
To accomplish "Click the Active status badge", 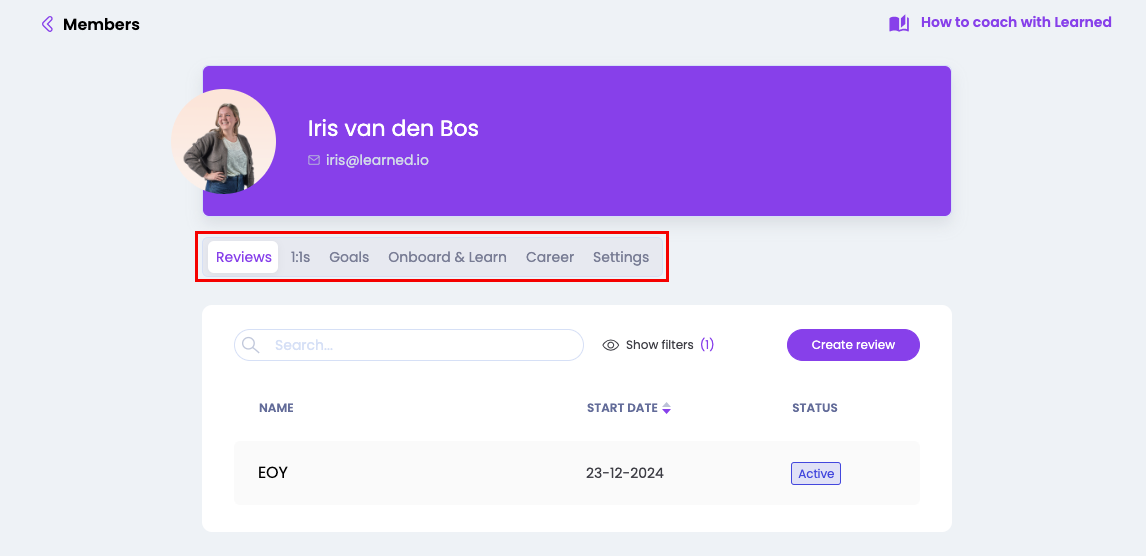I will tap(815, 473).
